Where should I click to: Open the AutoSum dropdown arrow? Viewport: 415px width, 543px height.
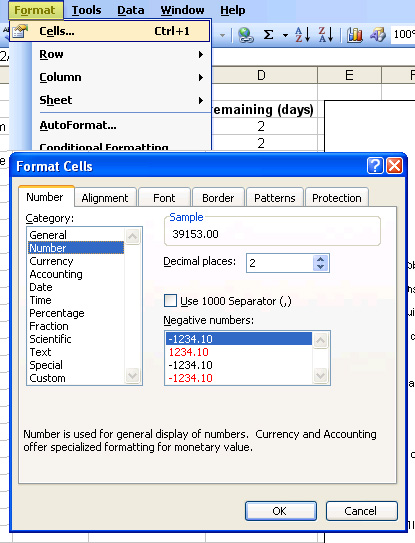pyautogui.click(x=285, y=35)
